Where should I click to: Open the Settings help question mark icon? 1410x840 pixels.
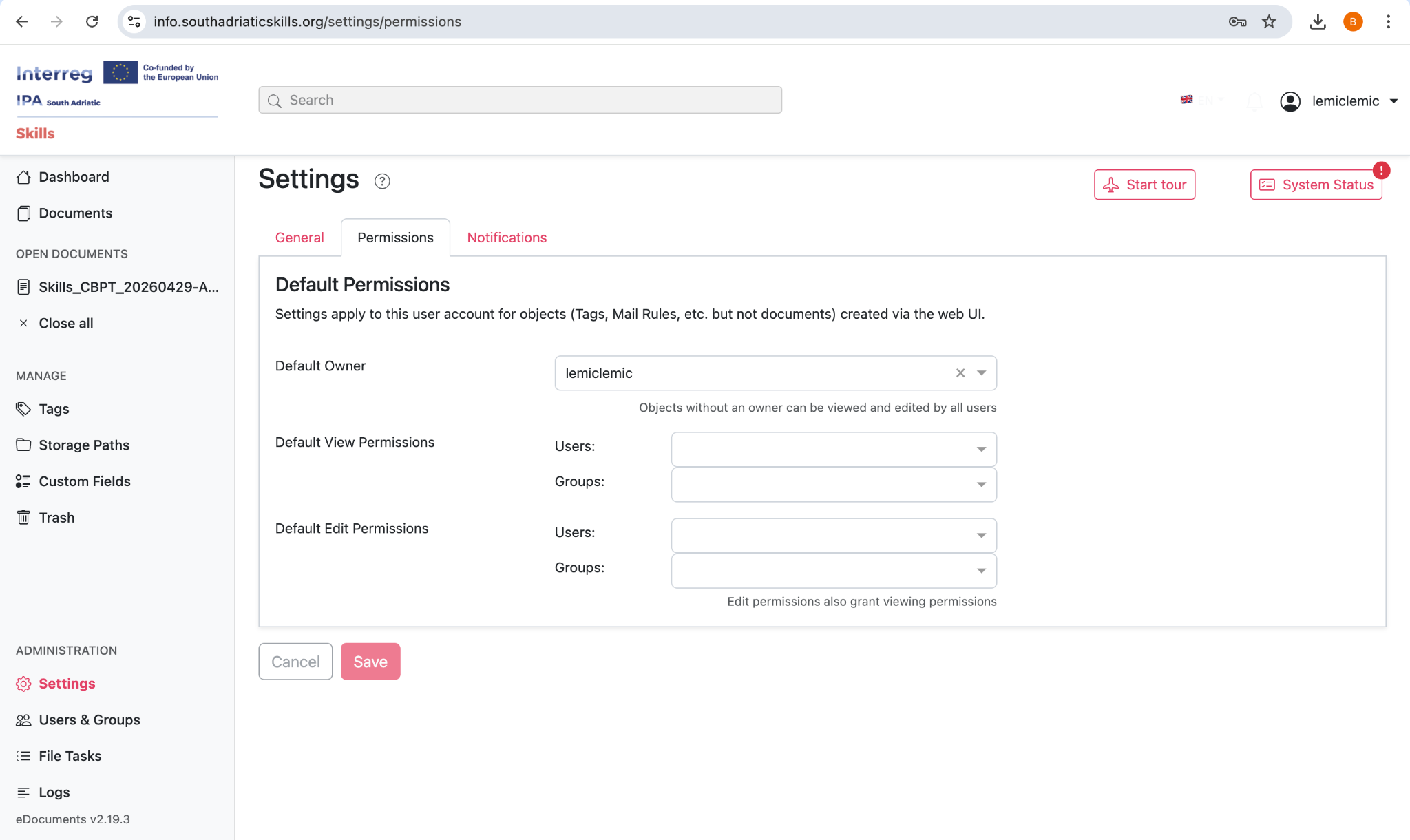(x=383, y=181)
